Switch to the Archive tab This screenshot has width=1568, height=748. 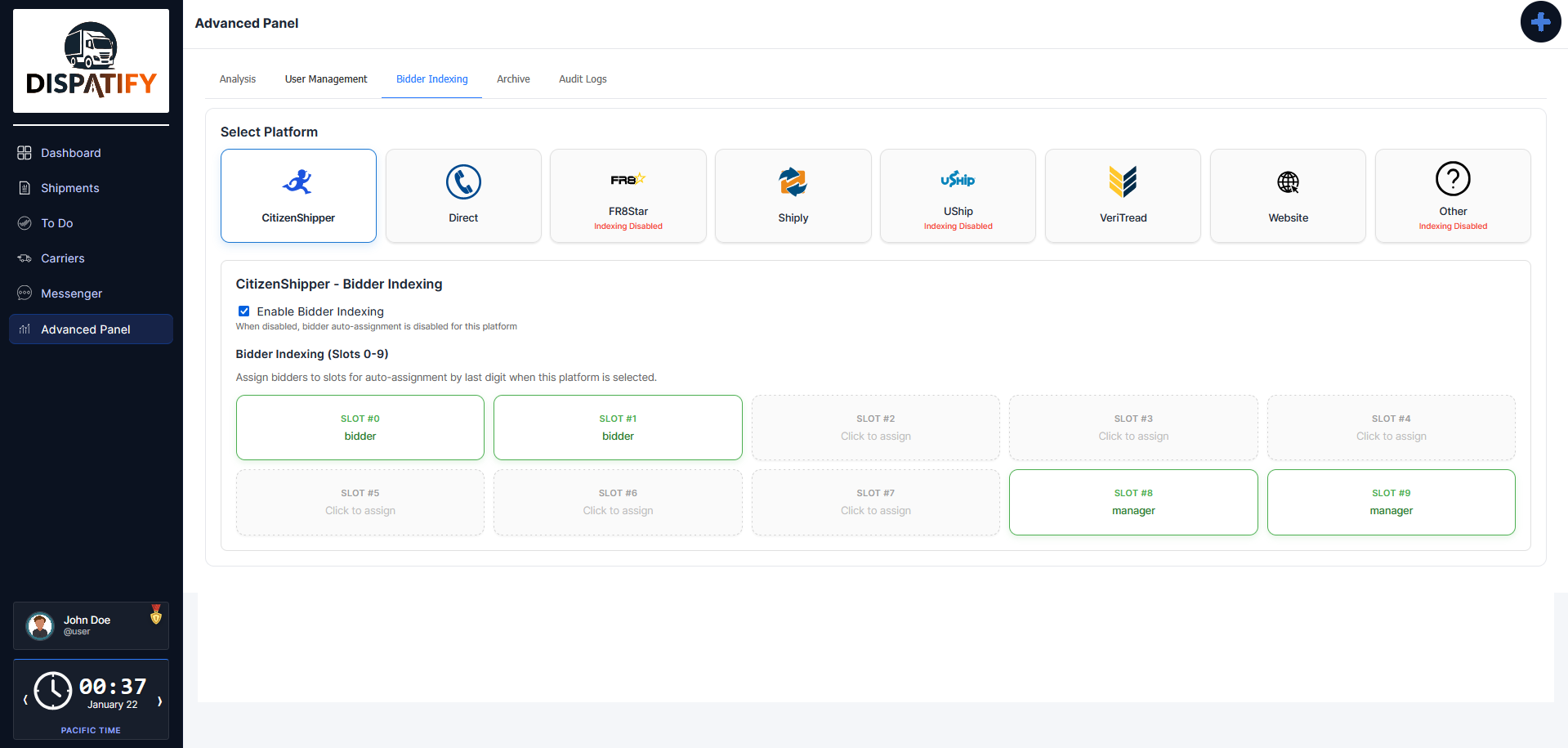click(513, 79)
